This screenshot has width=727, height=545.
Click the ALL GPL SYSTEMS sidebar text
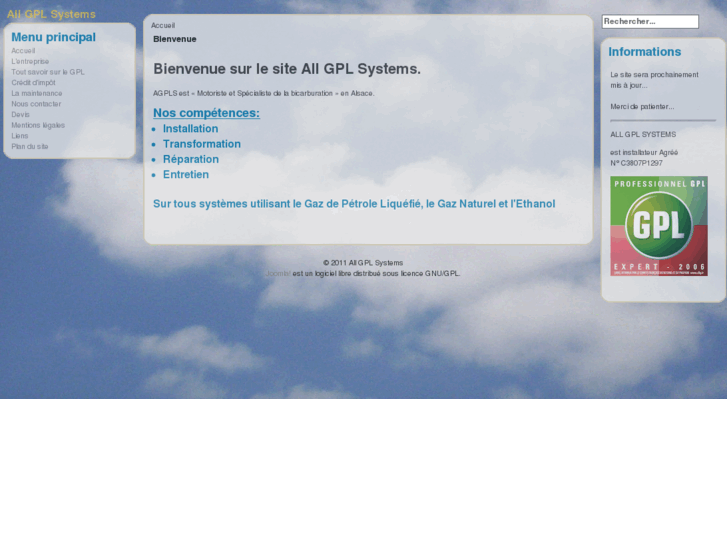pyautogui.click(x=643, y=135)
